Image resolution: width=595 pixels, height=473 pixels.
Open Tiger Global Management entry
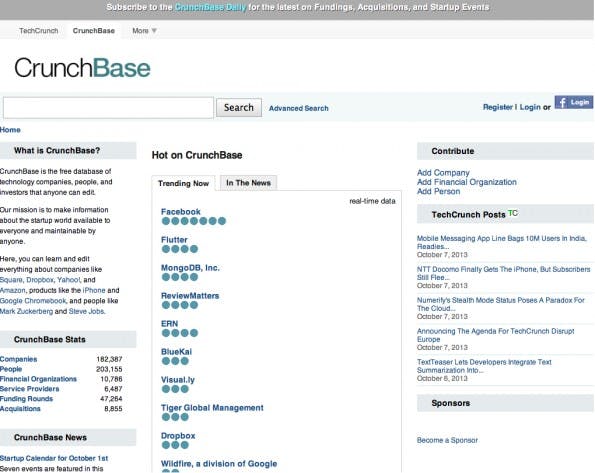tap(212, 408)
